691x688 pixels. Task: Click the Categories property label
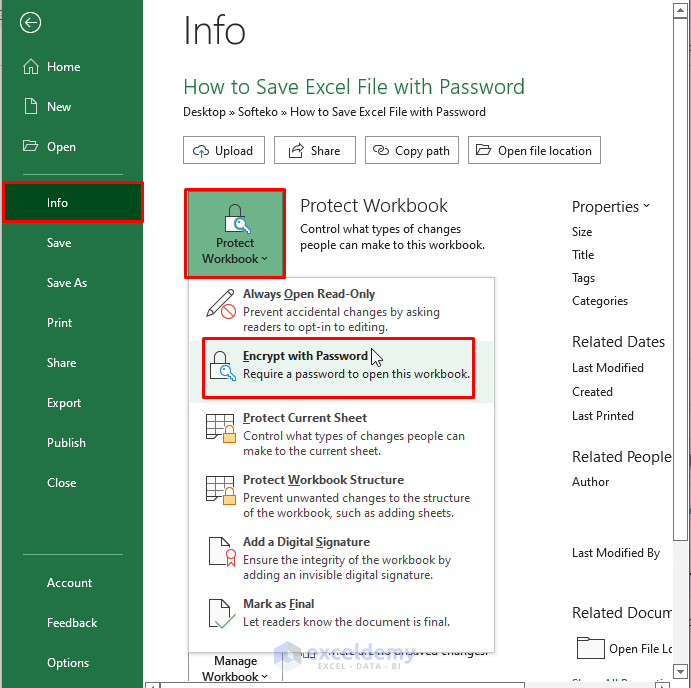[x=600, y=301]
